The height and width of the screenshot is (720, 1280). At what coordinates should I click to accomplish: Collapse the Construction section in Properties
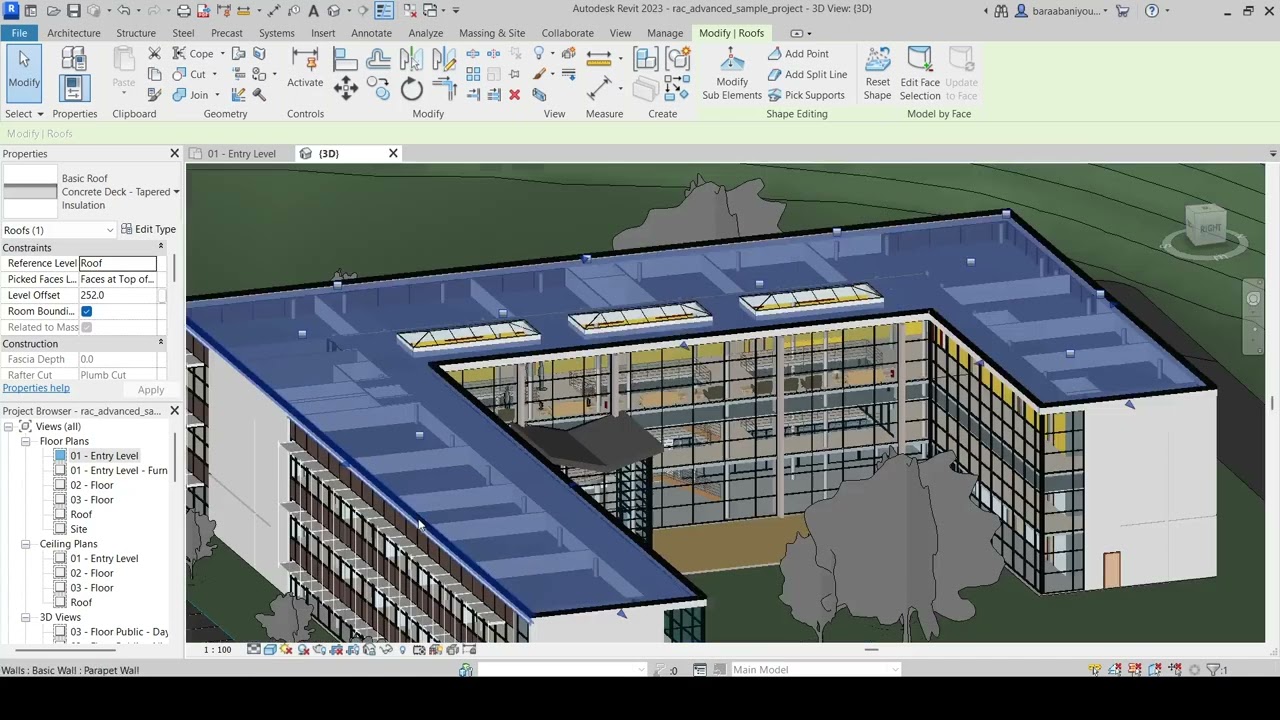(x=160, y=343)
